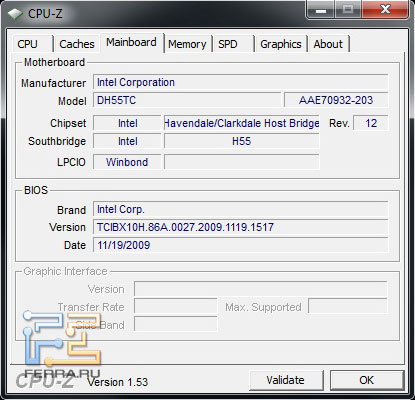Click the OK button
Screen dimensions: 415x400
point(367,380)
